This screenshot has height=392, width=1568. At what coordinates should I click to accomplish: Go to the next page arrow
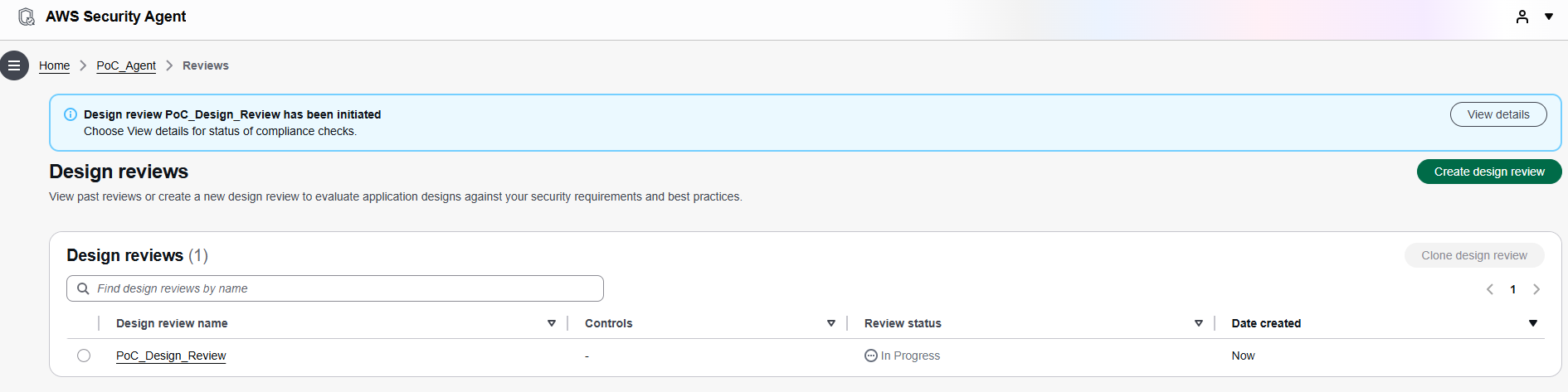pyautogui.click(x=1536, y=289)
